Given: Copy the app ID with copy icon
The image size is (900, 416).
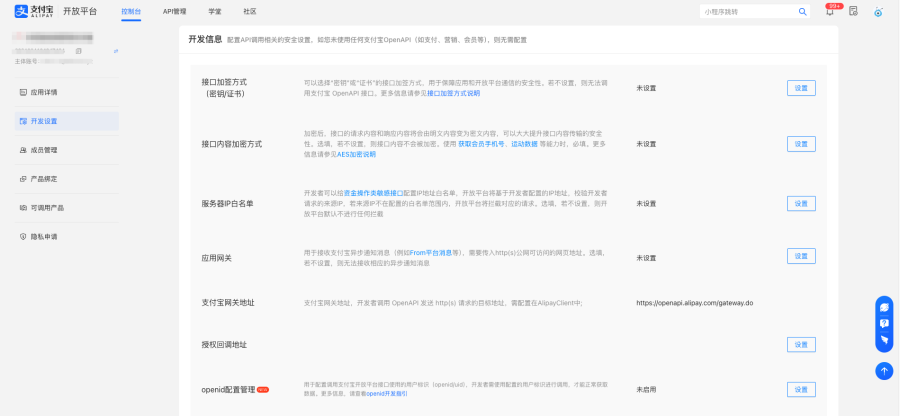Looking at the screenshot, I should [x=79, y=51].
